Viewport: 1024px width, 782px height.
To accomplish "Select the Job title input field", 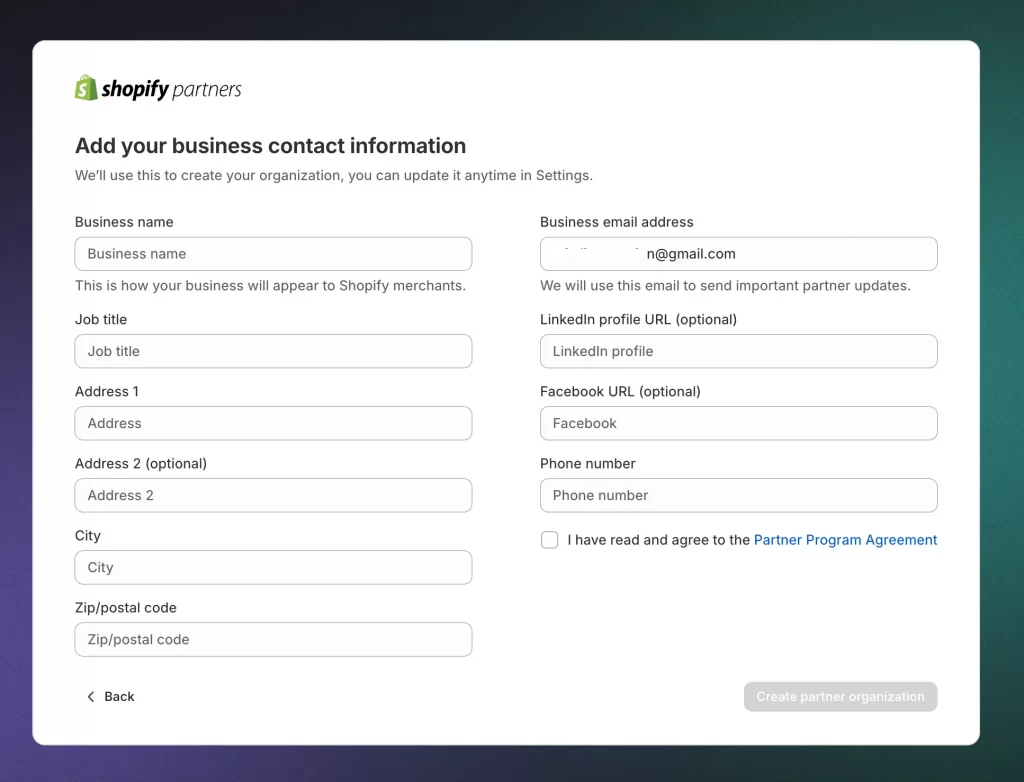I will coord(273,351).
